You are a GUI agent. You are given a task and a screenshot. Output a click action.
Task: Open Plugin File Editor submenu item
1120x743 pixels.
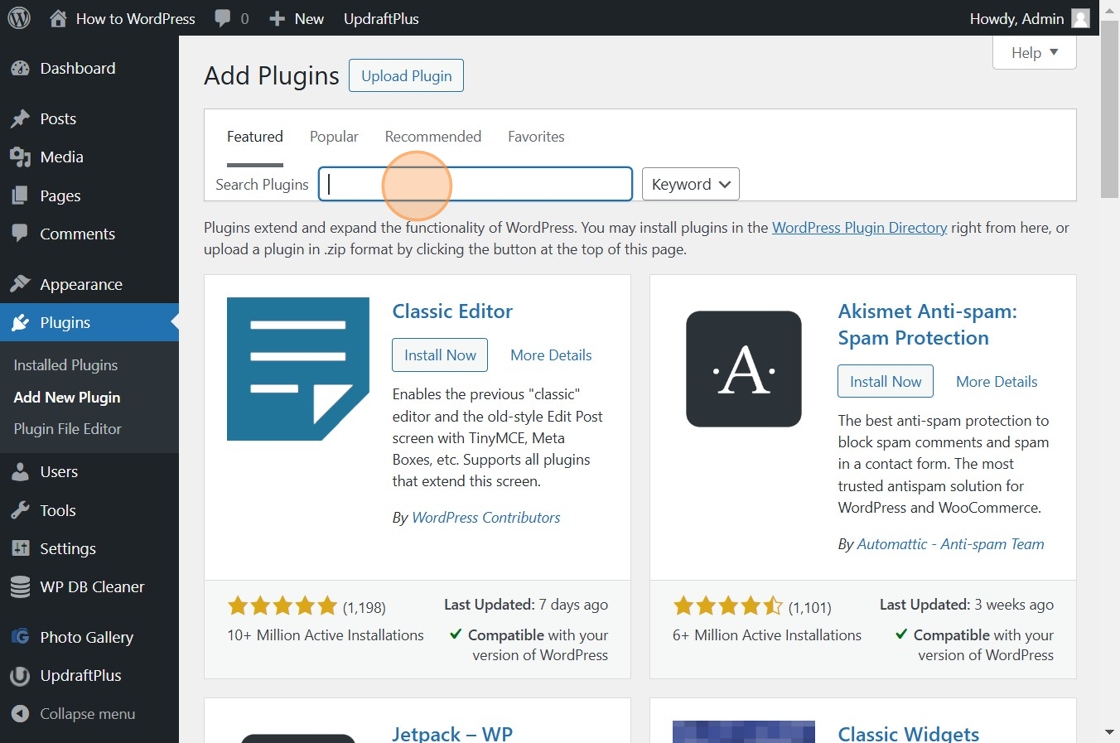(68, 429)
